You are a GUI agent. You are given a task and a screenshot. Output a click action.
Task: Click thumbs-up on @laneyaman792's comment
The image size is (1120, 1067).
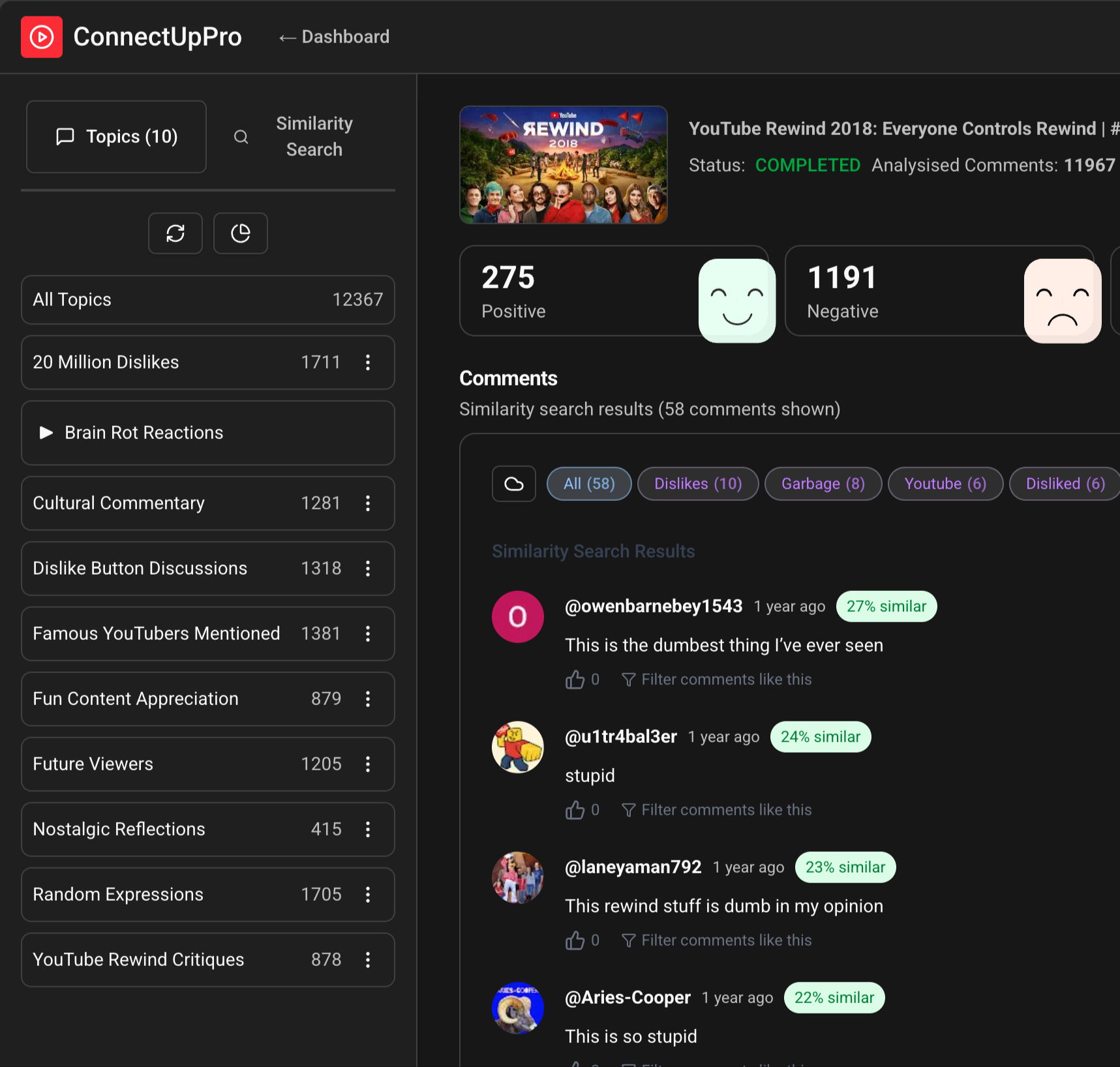click(x=575, y=940)
